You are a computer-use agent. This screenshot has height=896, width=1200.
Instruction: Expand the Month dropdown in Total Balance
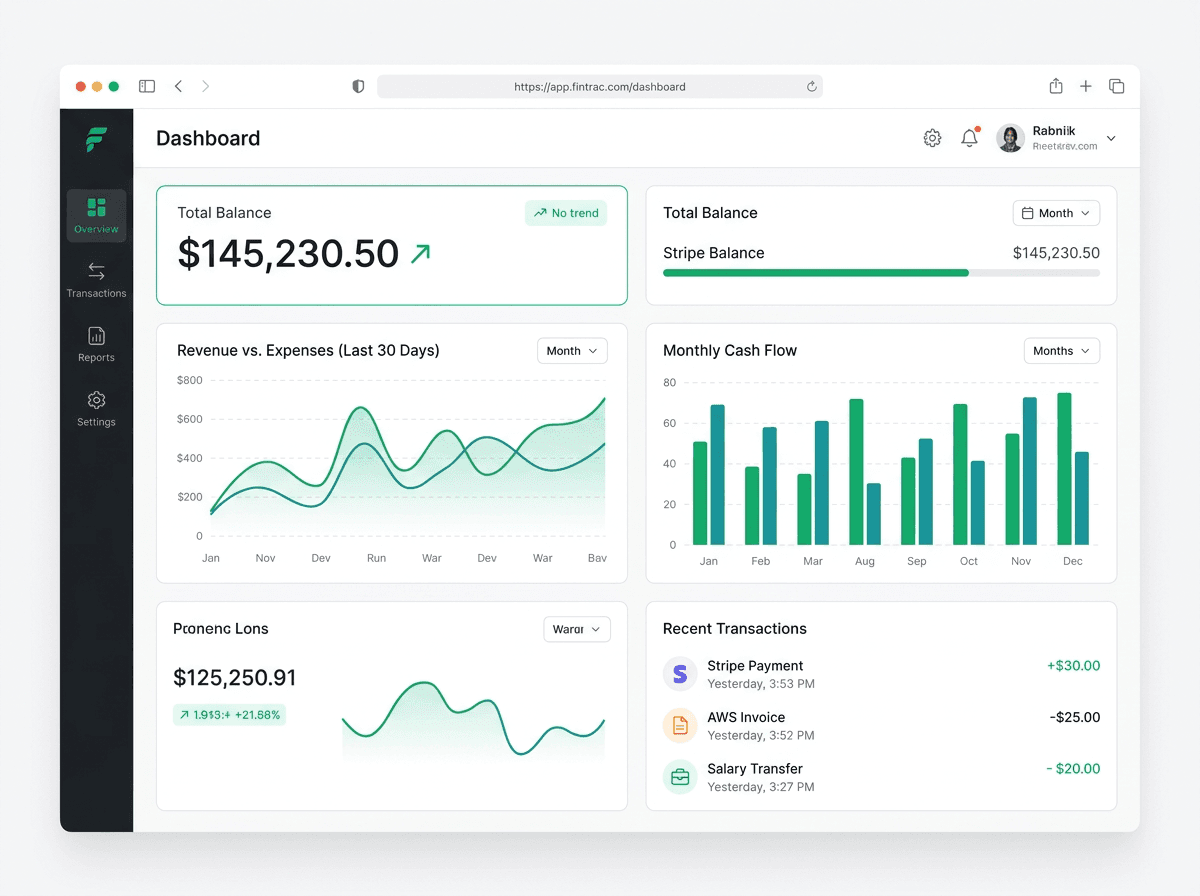tap(1056, 213)
